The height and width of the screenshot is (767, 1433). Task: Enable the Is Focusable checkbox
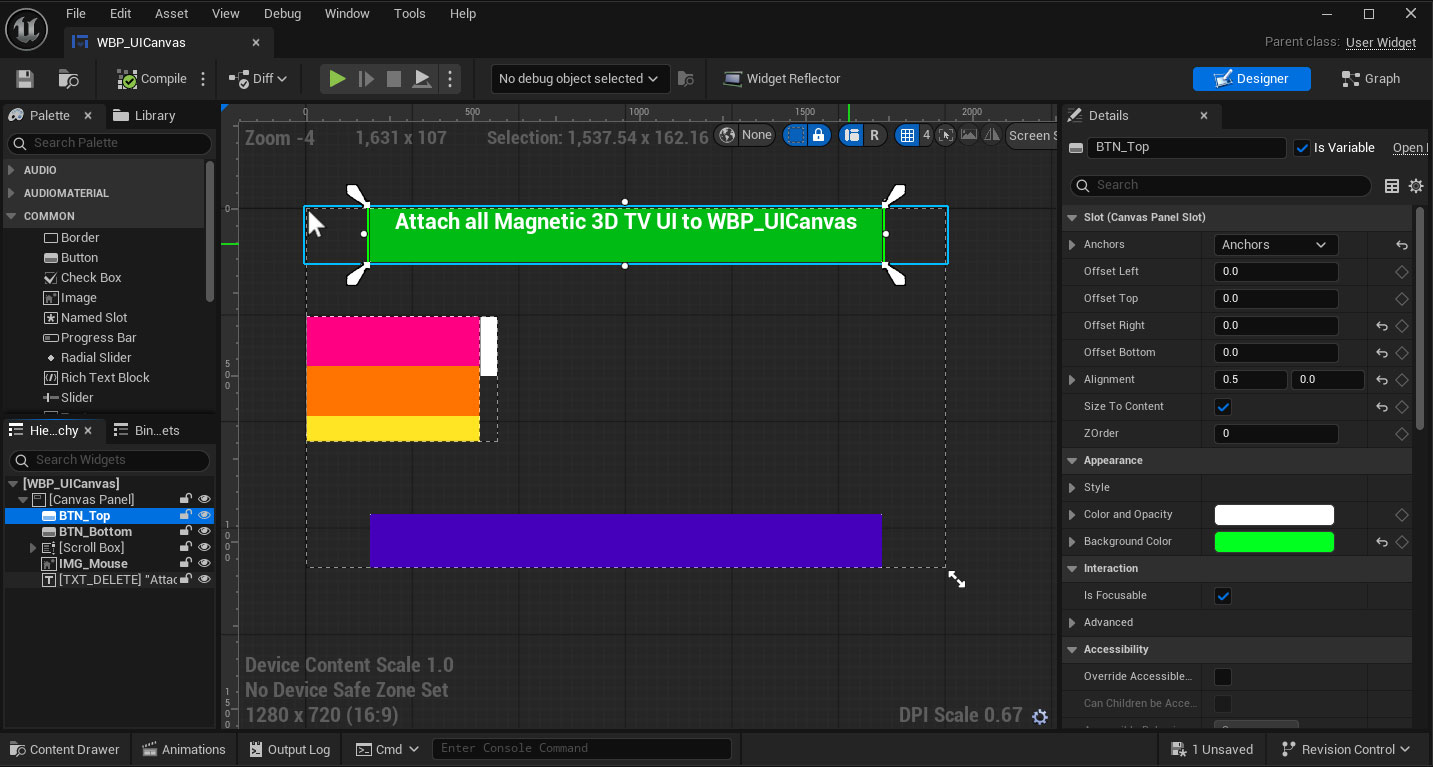tap(1222, 595)
